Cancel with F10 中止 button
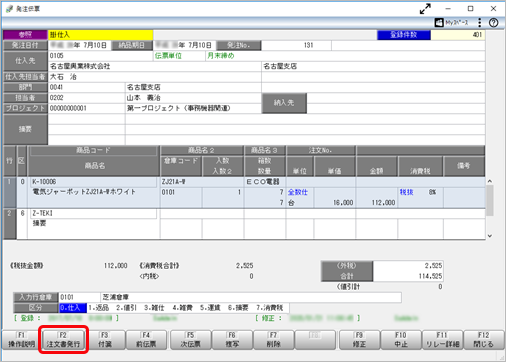Screen dimensions: 506x362 click(x=401, y=340)
